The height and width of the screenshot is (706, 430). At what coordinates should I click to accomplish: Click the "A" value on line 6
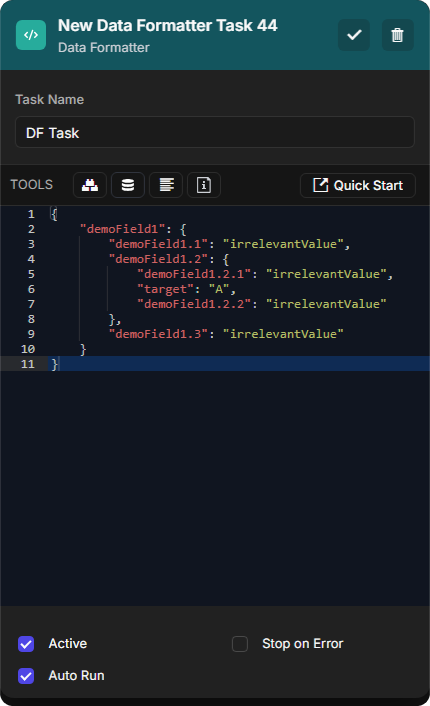[x=219, y=289]
